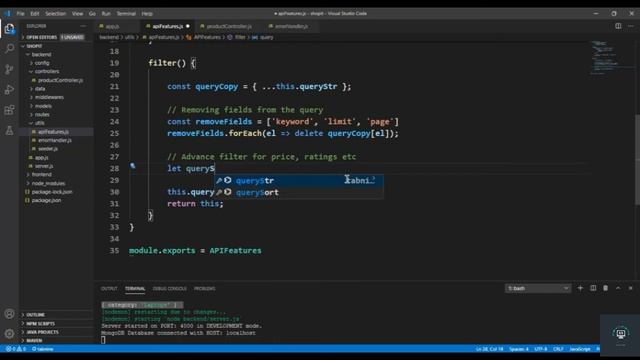Collapse the SHOPIT root folder

point(34,46)
